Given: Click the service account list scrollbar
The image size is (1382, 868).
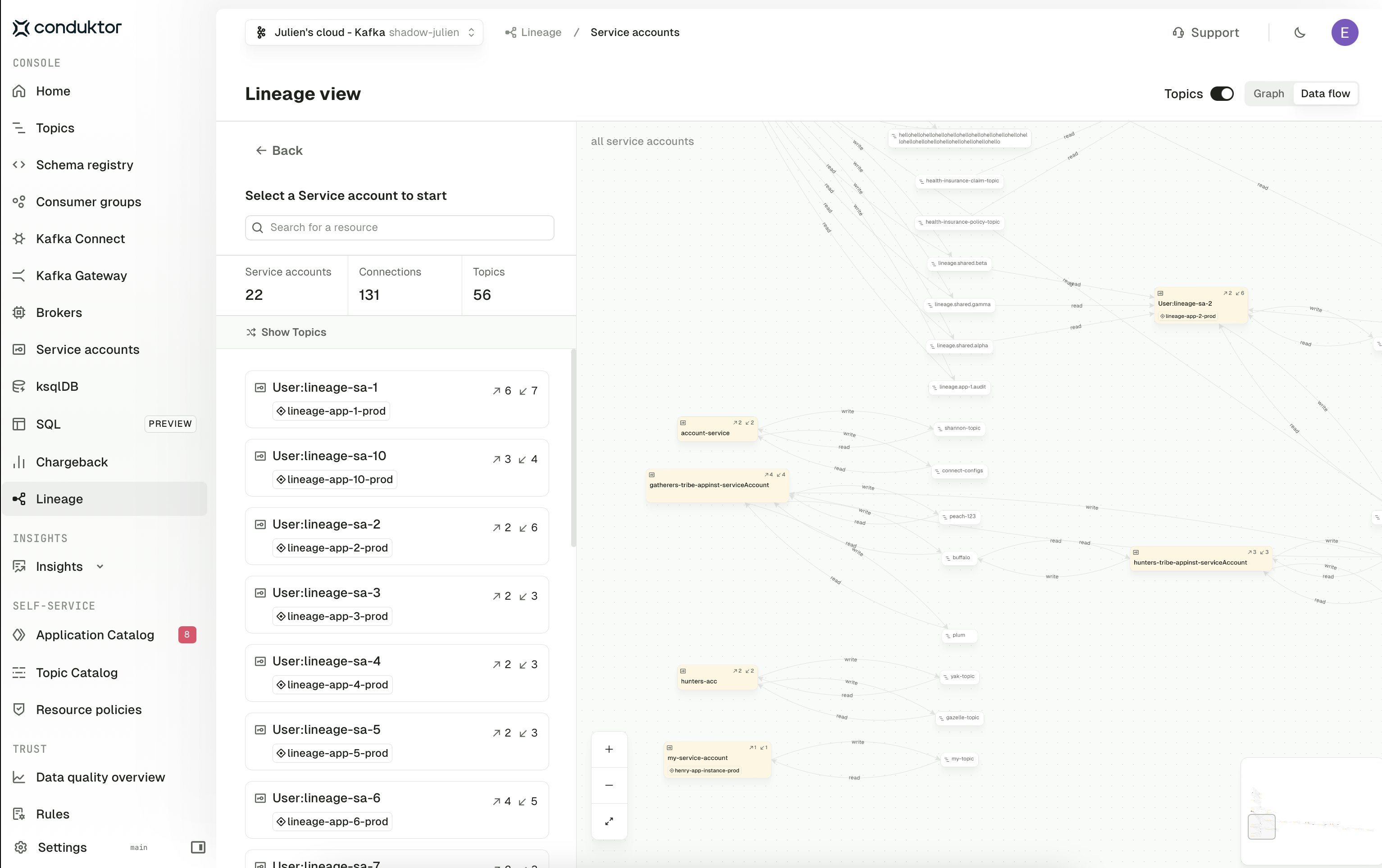Looking at the screenshot, I should 573,448.
